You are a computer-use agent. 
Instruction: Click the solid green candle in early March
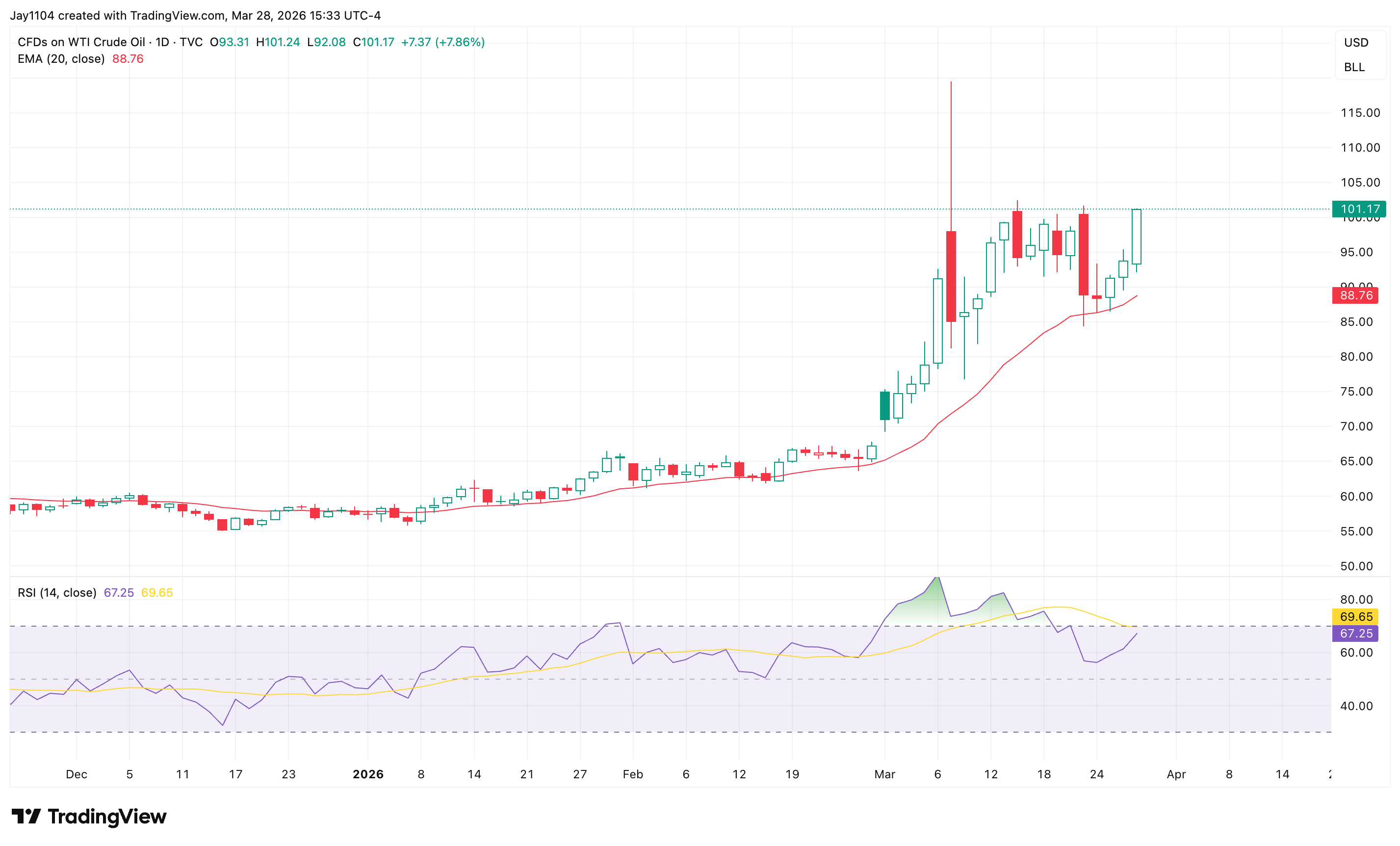click(884, 405)
